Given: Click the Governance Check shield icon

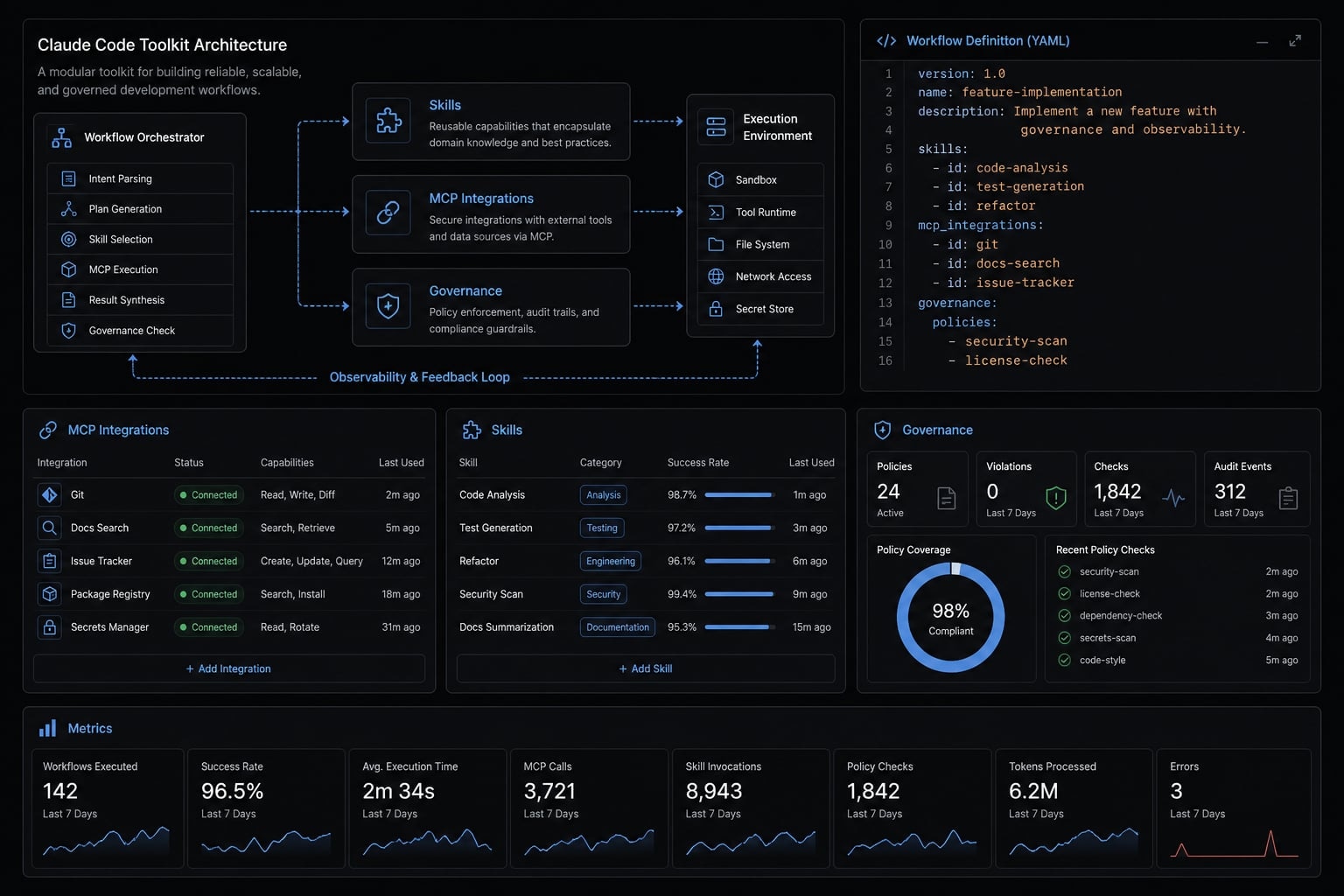Looking at the screenshot, I should [x=68, y=331].
